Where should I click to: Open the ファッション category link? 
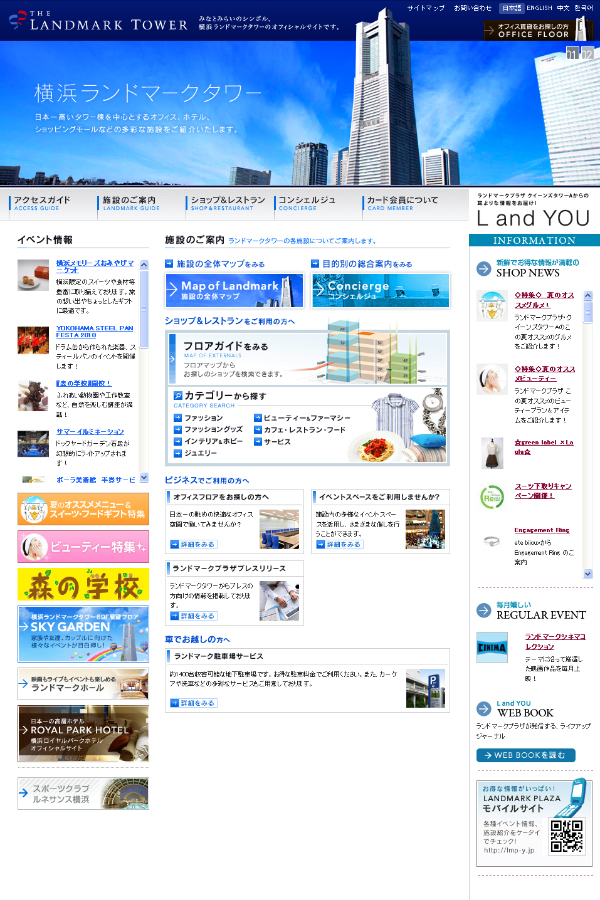pyautogui.click(x=203, y=417)
